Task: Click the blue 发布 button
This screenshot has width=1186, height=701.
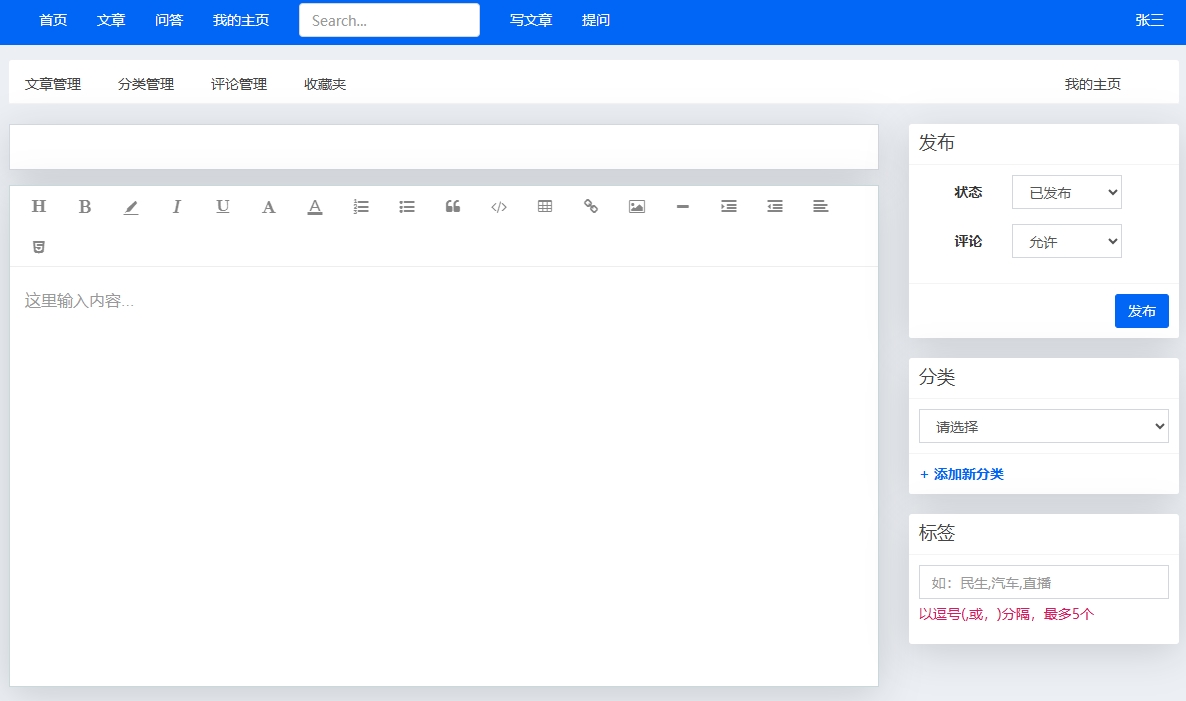Action: [1141, 311]
